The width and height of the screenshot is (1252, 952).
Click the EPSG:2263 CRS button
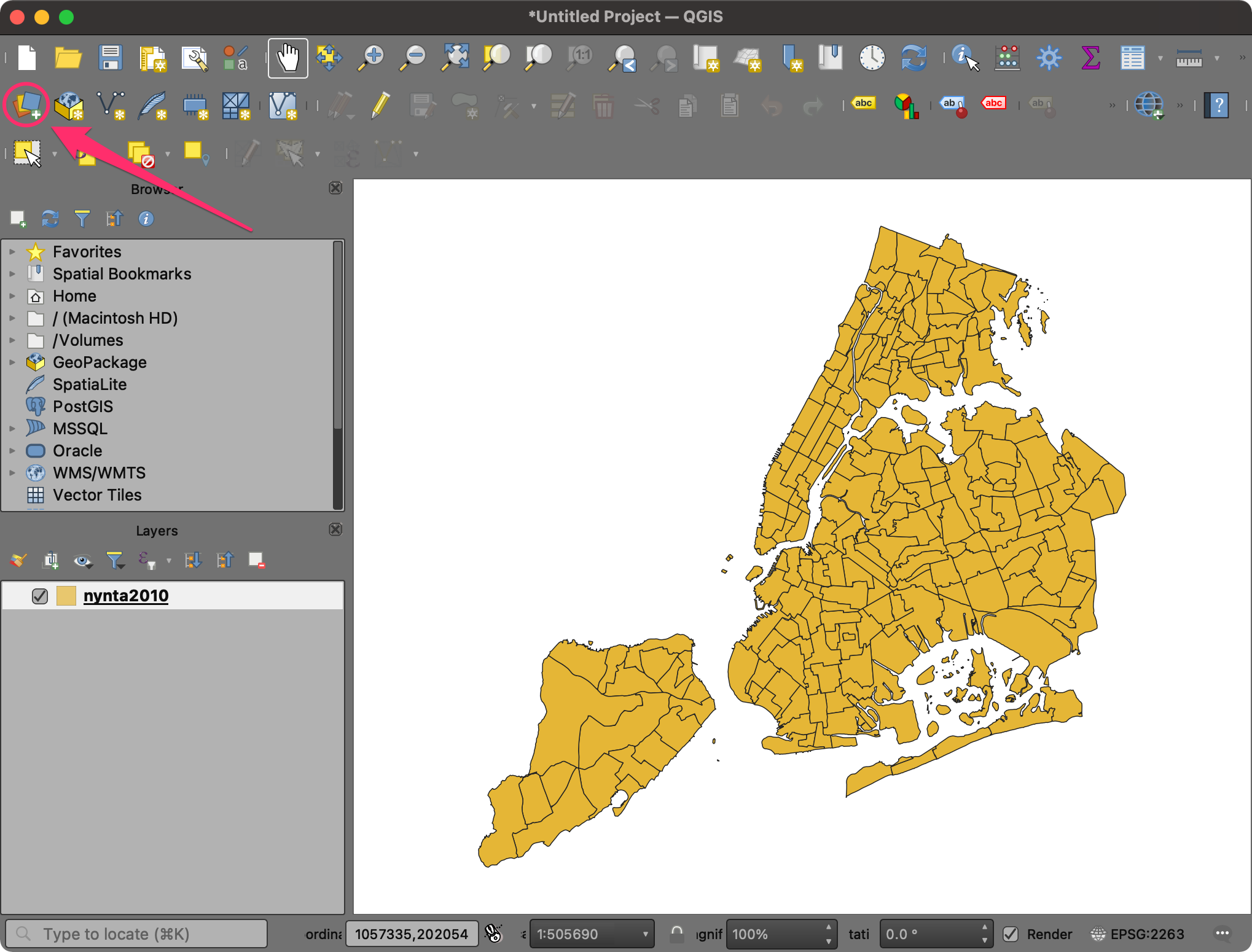(x=1138, y=934)
